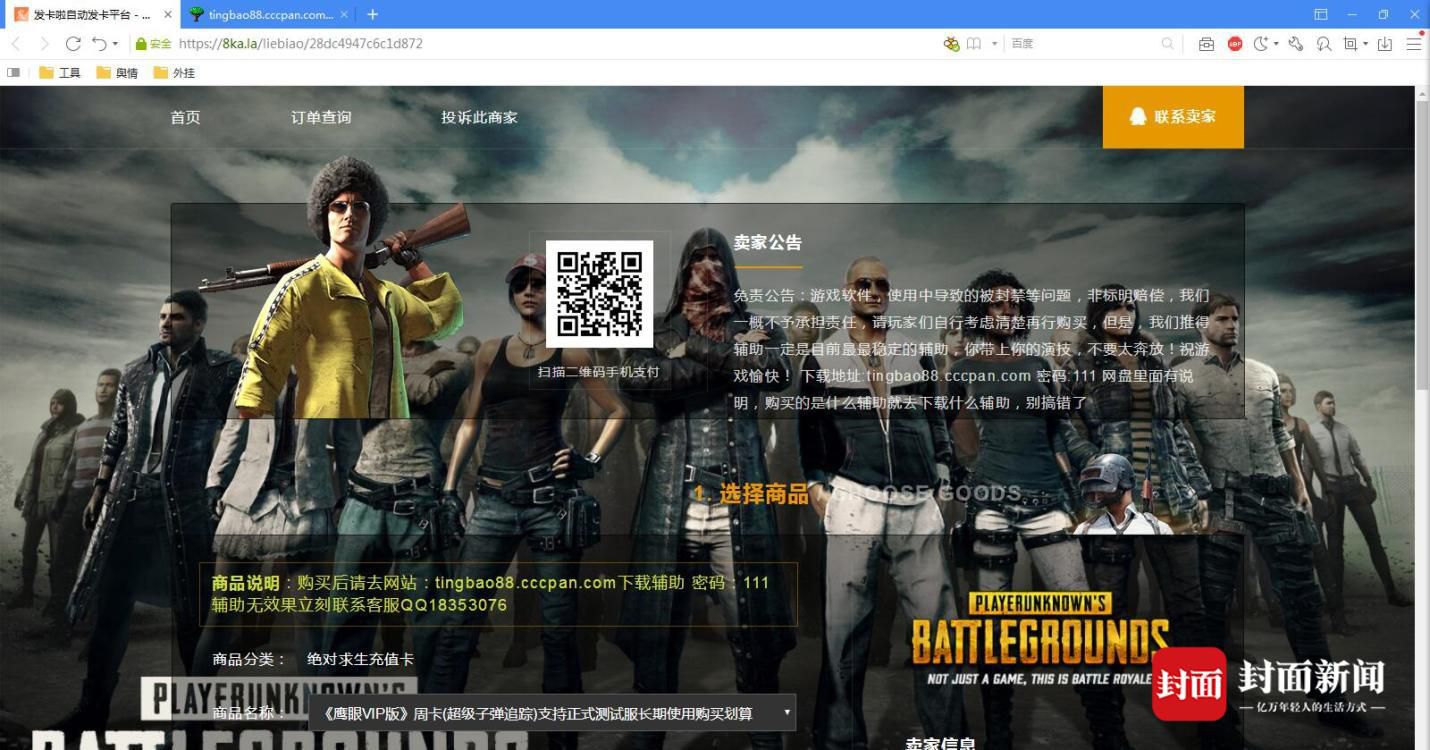Click the screenshot crop tool icon
The image size is (1430, 750).
coord(1351,44)
